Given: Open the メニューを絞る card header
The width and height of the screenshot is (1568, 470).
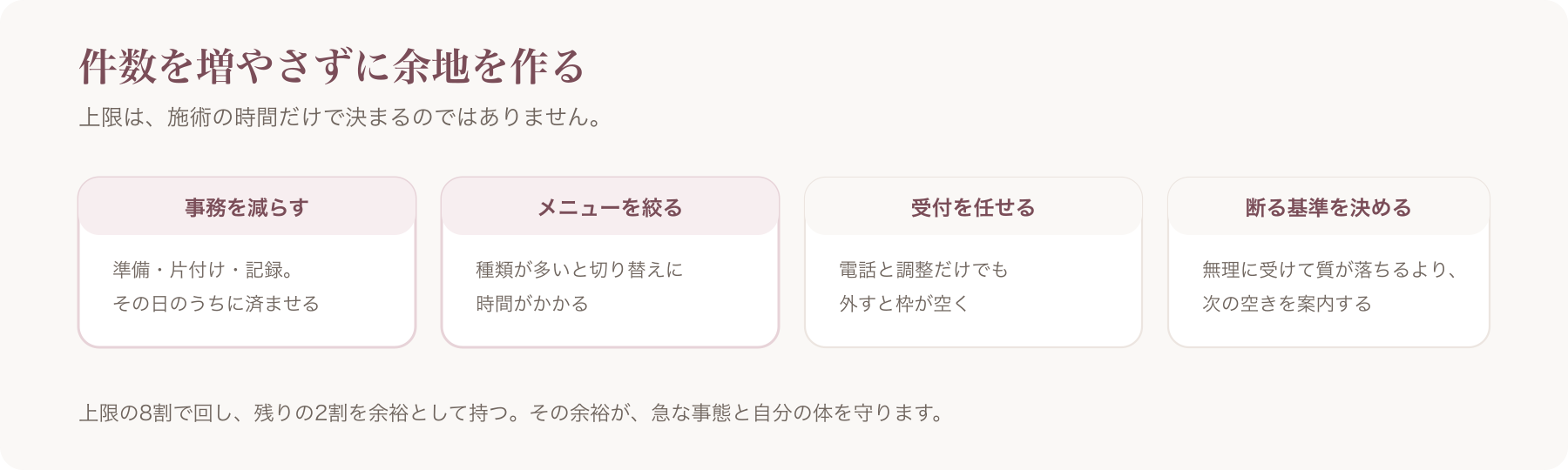Looking at the screenshot, I should click(610, 207).
